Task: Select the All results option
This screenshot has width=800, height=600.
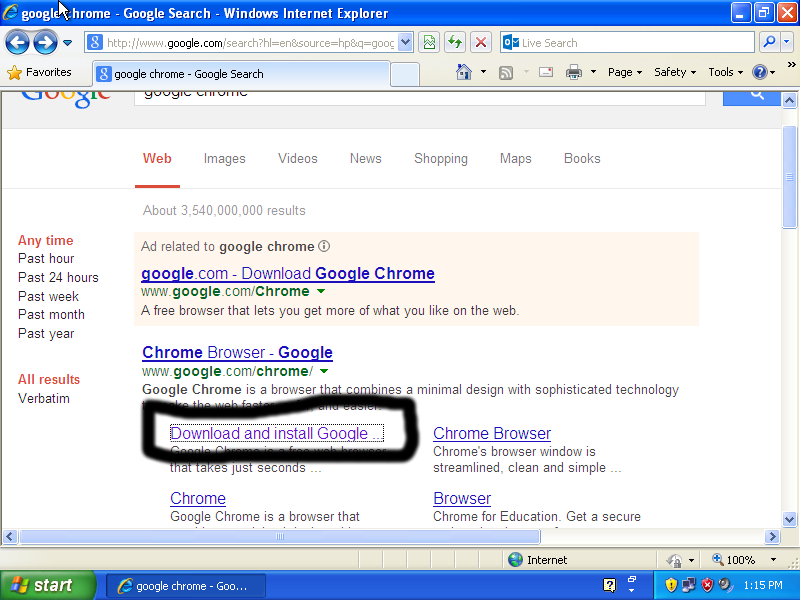Action: pos(48,380)
